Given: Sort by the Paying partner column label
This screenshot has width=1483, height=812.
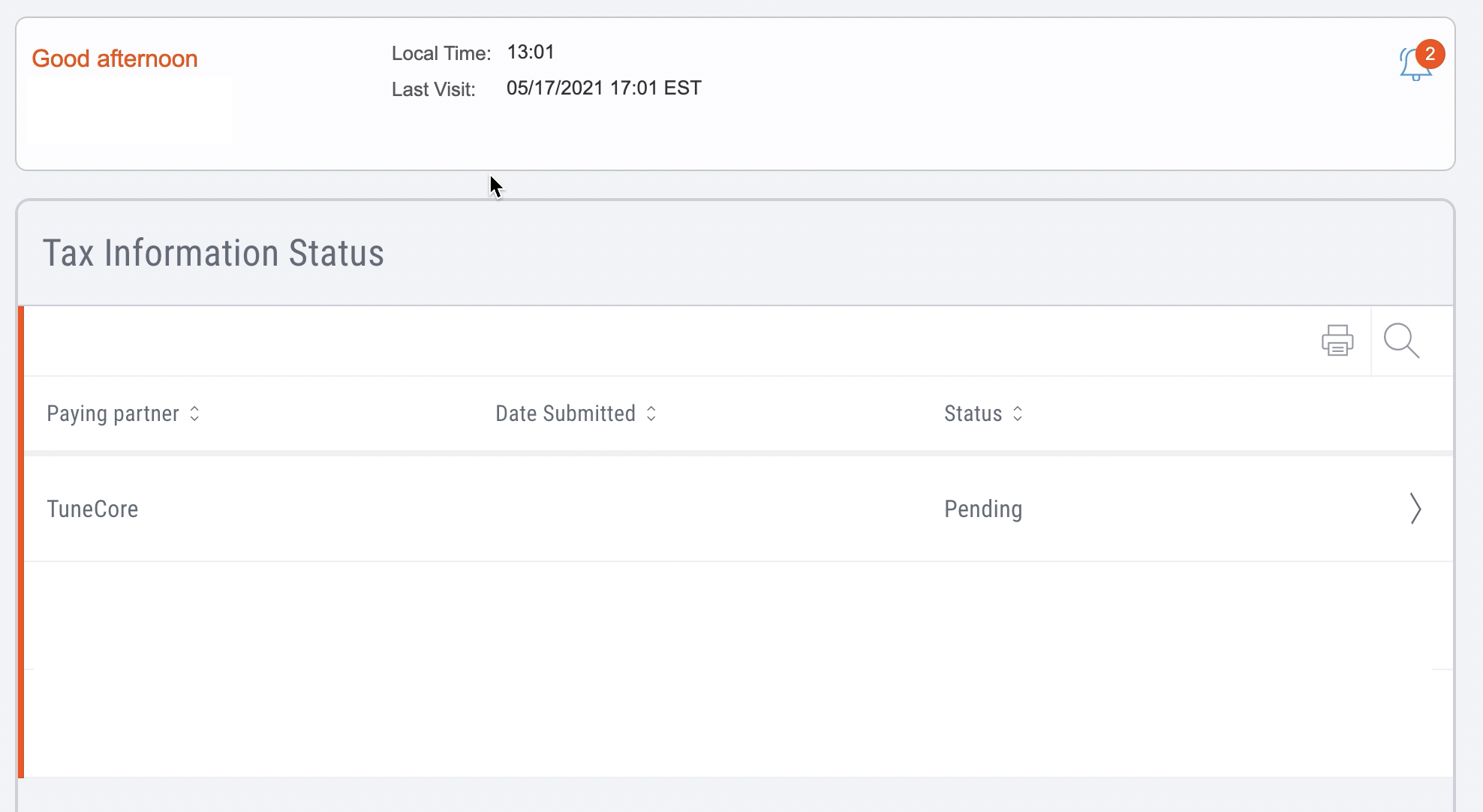Looking at the screenshot, I should pyautogui.click(x=113, y=414).
